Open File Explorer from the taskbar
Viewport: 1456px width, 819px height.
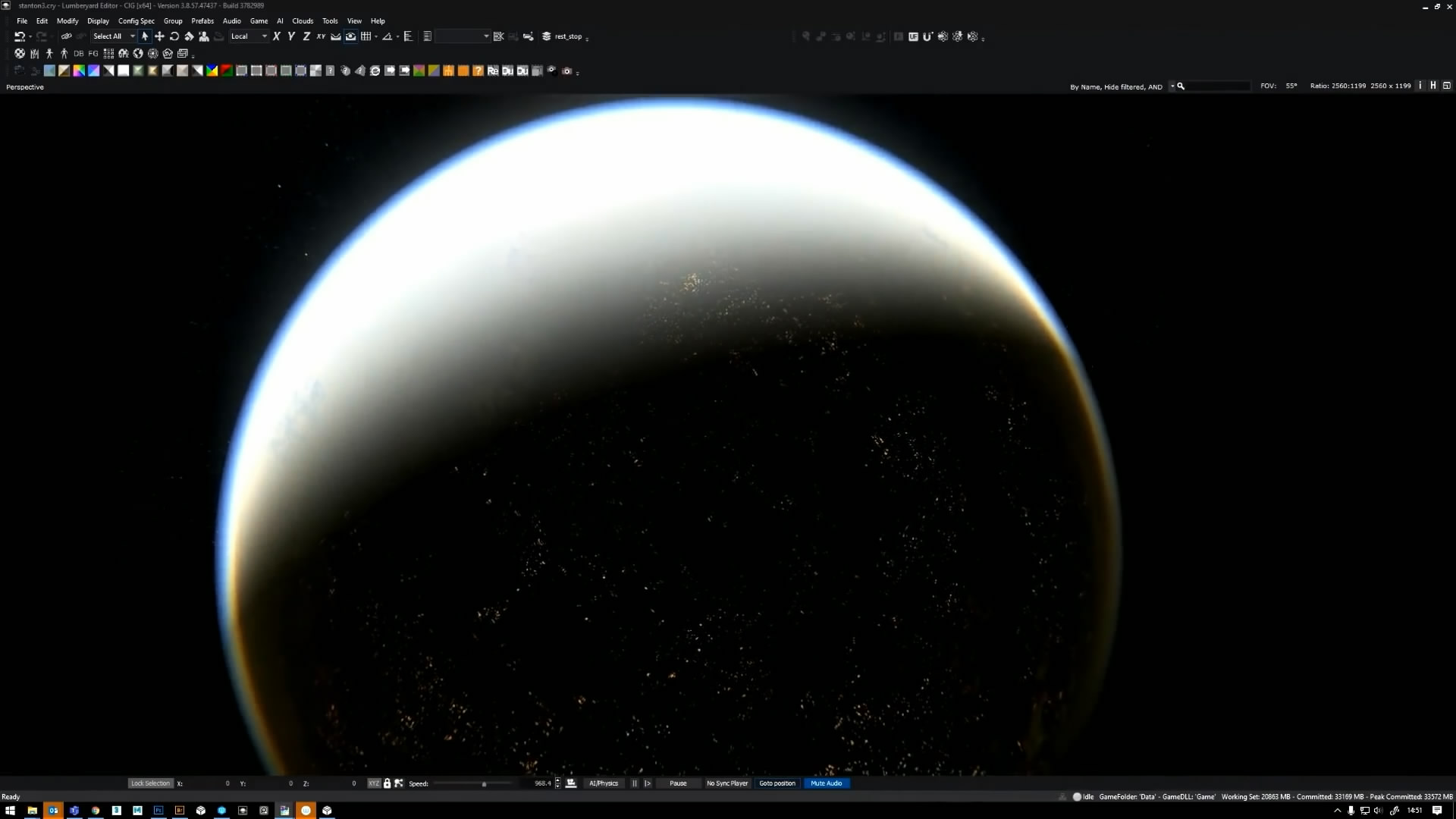(32, 810)
